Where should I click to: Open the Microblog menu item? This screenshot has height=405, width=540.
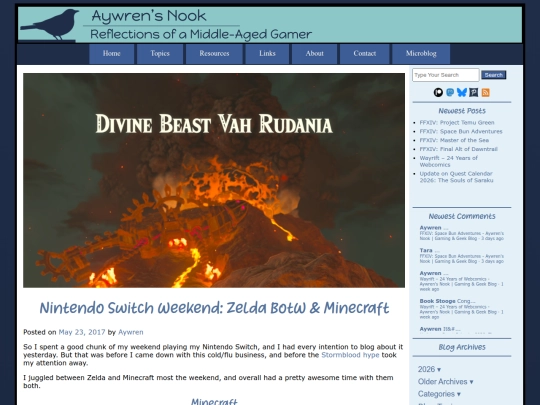click(421, 54)
